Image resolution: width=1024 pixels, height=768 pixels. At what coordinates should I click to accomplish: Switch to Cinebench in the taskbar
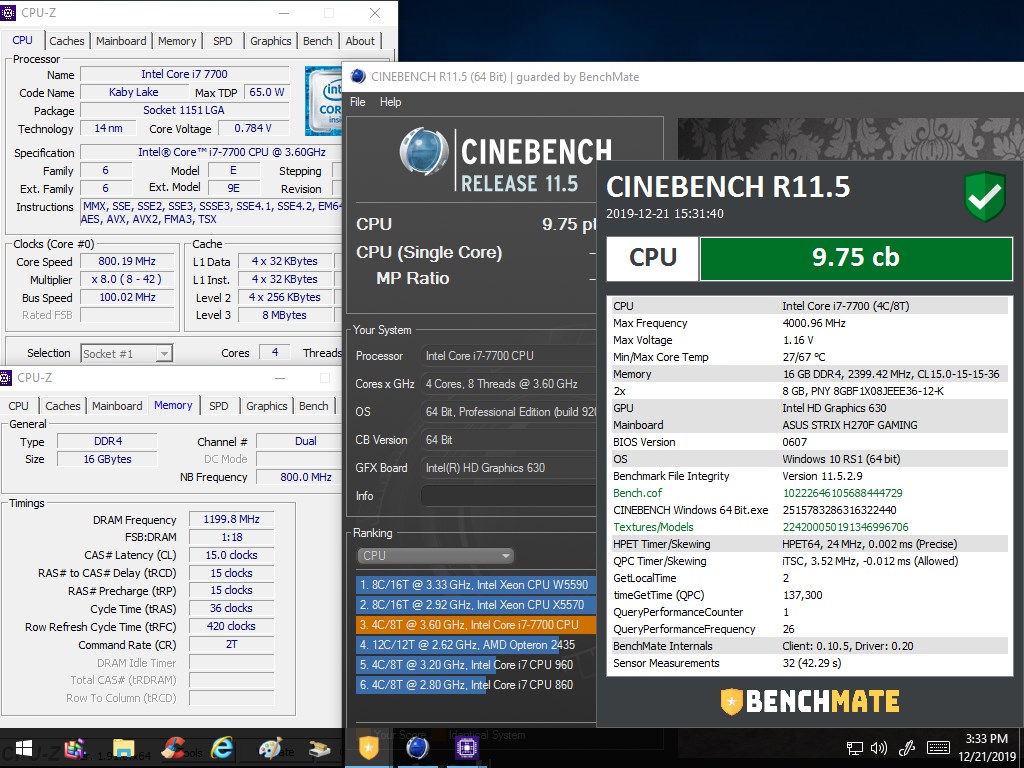point(418,748)
